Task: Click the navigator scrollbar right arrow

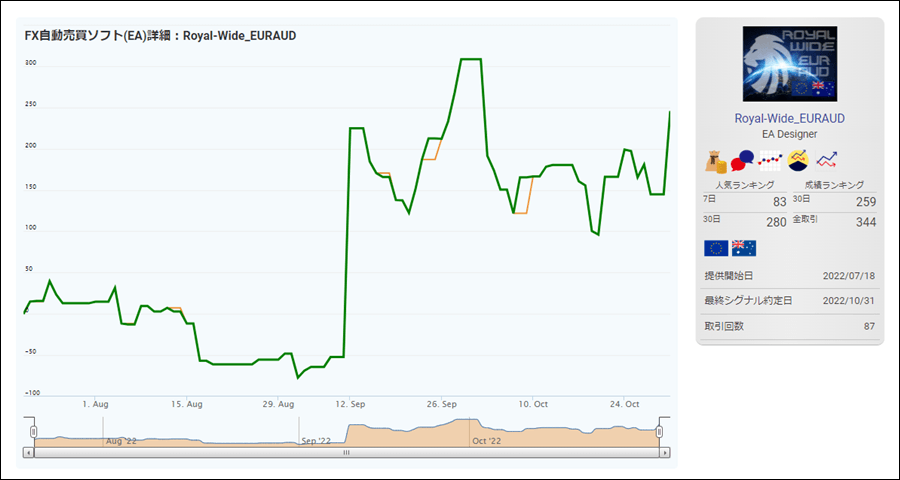Action: 665,452
